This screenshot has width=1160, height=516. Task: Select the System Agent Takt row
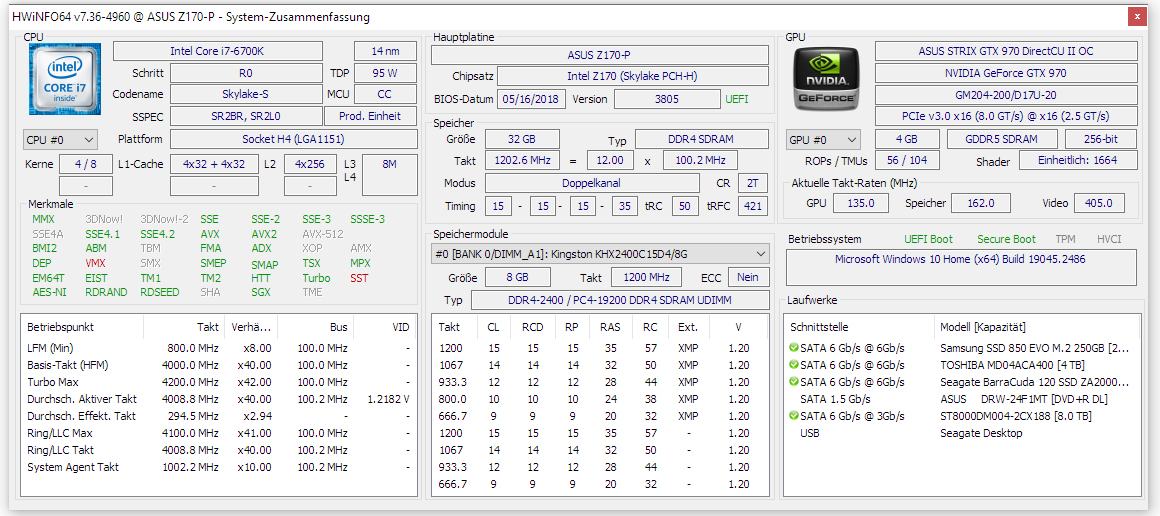pyautogui.click(x=219, y=467)
